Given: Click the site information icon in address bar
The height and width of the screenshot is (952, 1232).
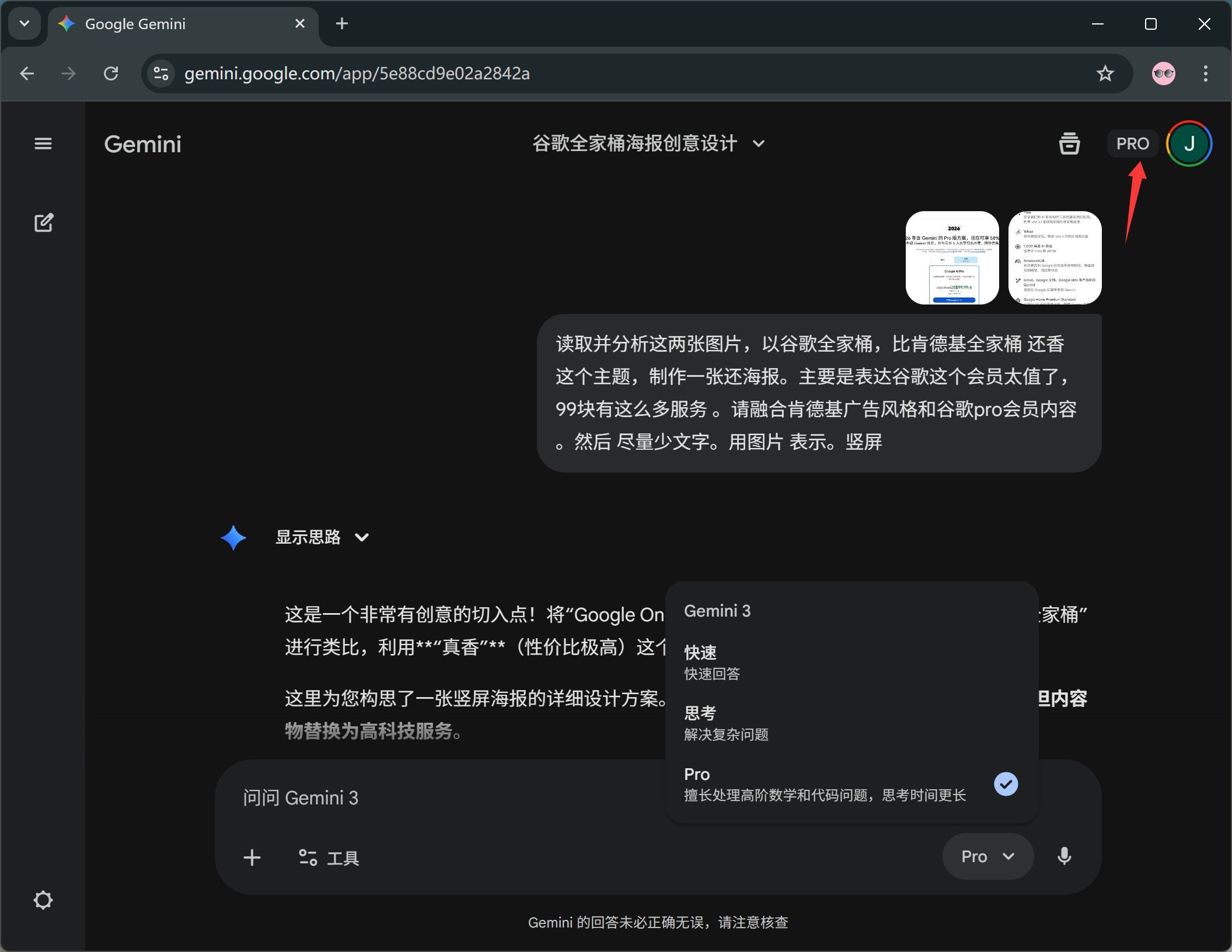Looking at the screenshot, I should click(x=160, y=73).
